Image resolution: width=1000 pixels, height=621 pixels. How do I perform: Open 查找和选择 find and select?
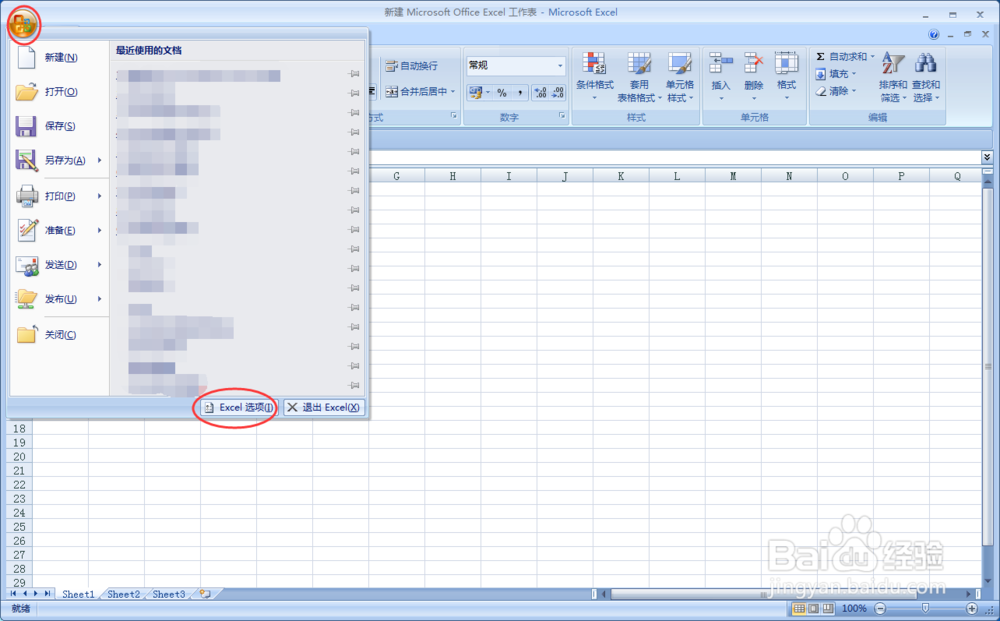pos(926,77)
